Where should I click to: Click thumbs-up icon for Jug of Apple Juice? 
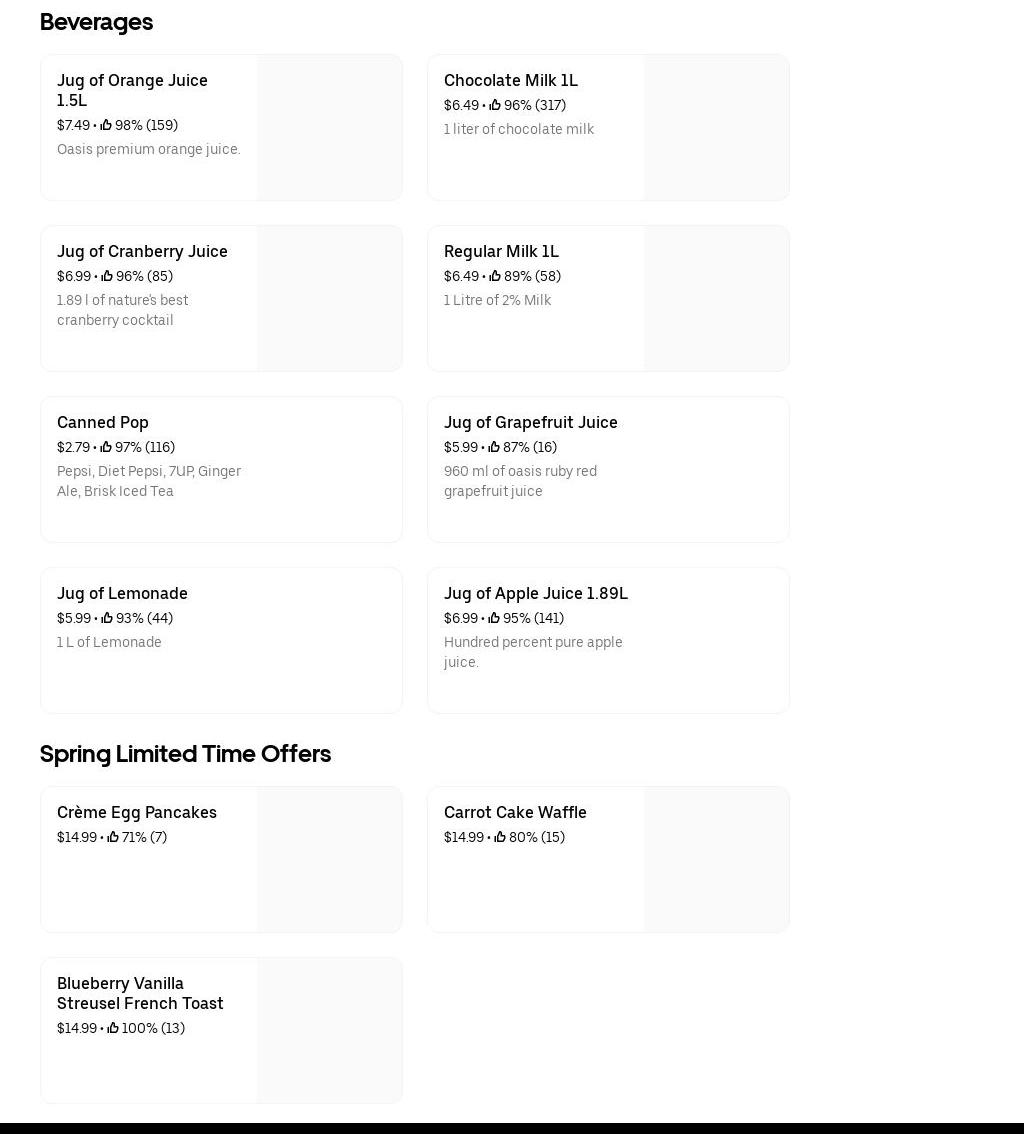pos(494,618)
